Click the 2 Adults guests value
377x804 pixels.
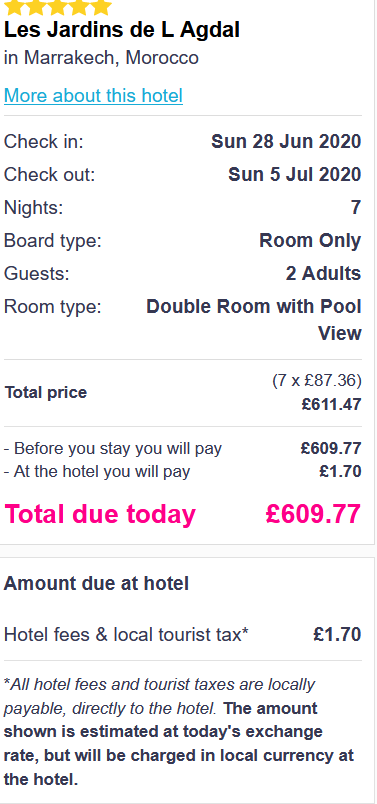[324, 274]
